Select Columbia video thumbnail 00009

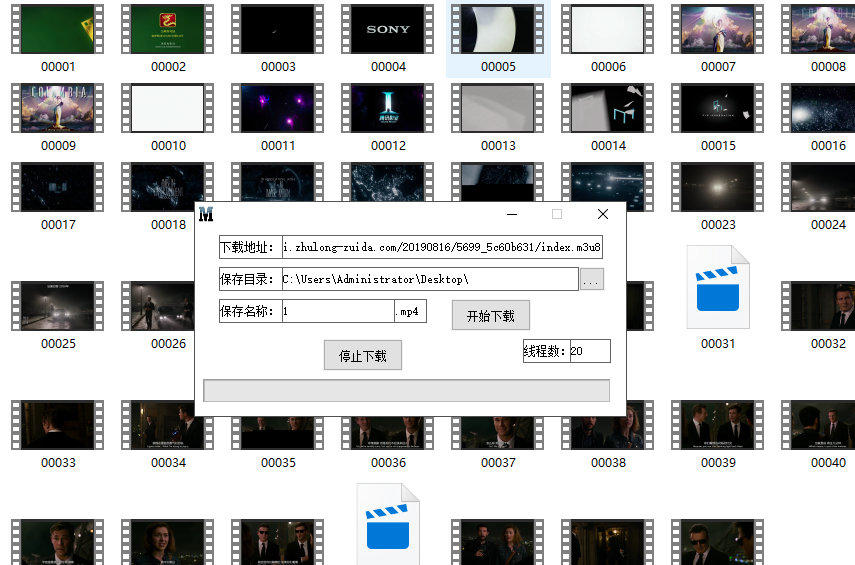click(58, 108)
